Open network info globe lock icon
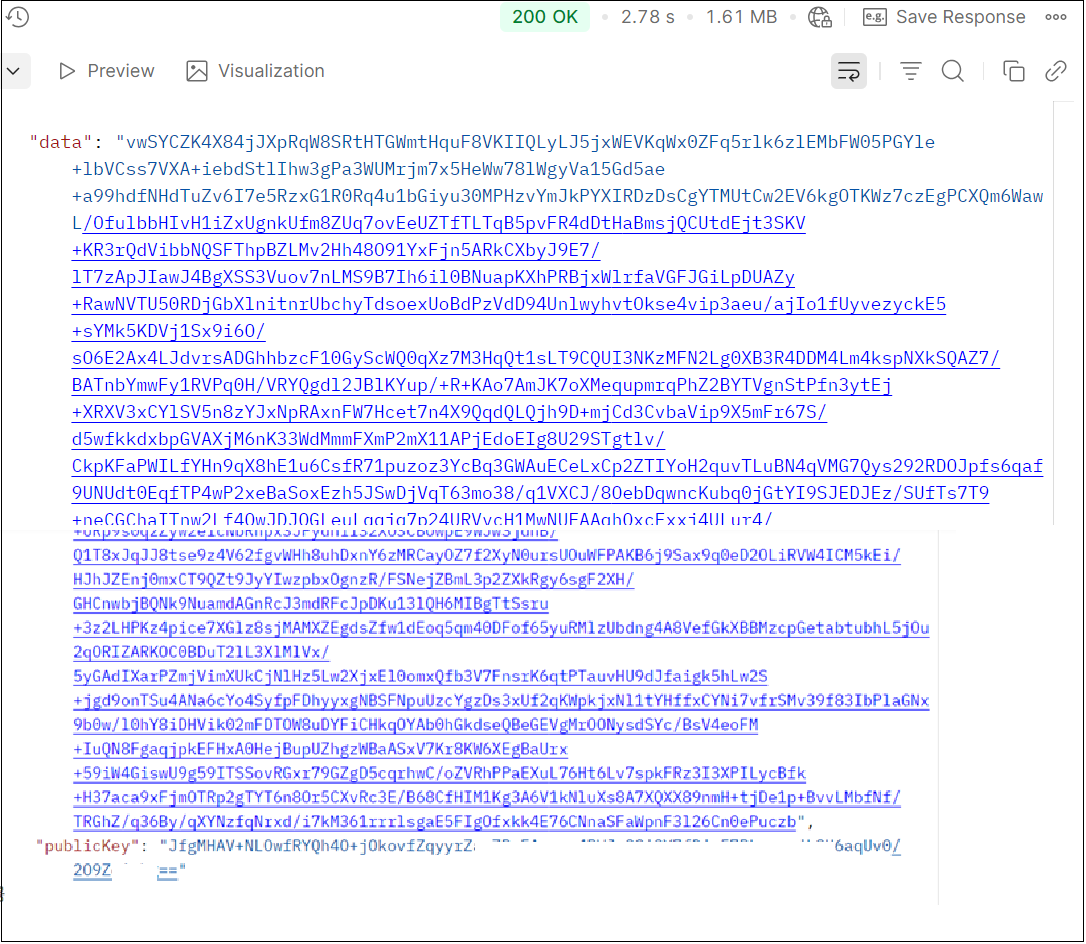1086x944 pixels. pyautogui.click(x=820, y=17)
